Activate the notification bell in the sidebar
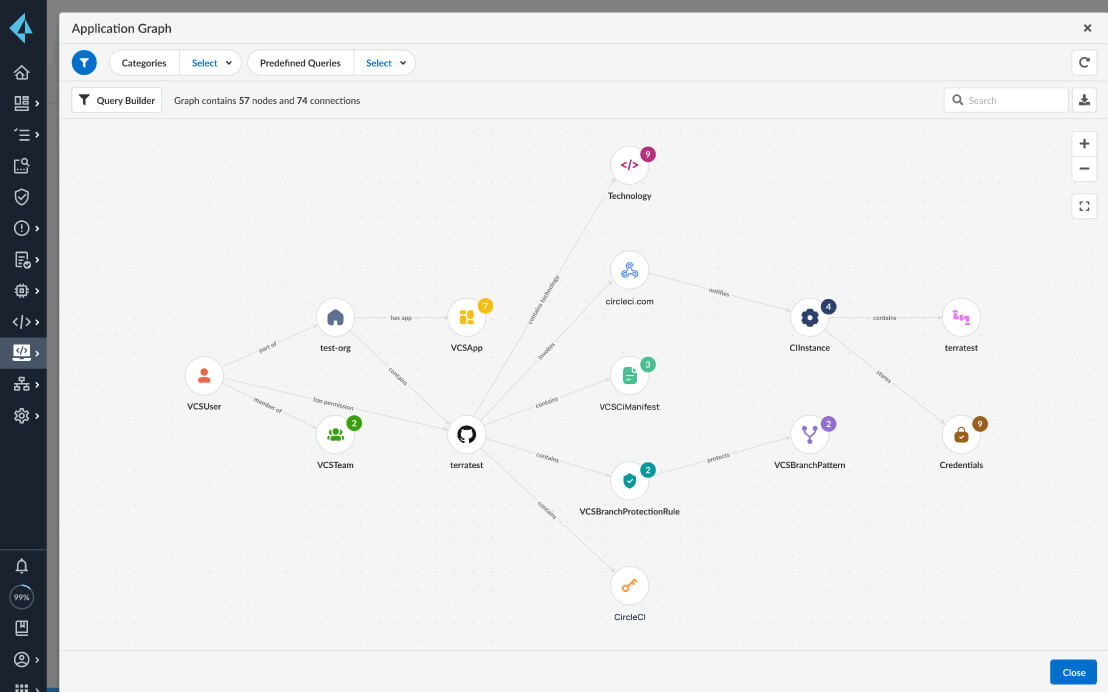This screenshot has height=692, width=1108. [22, 565]
